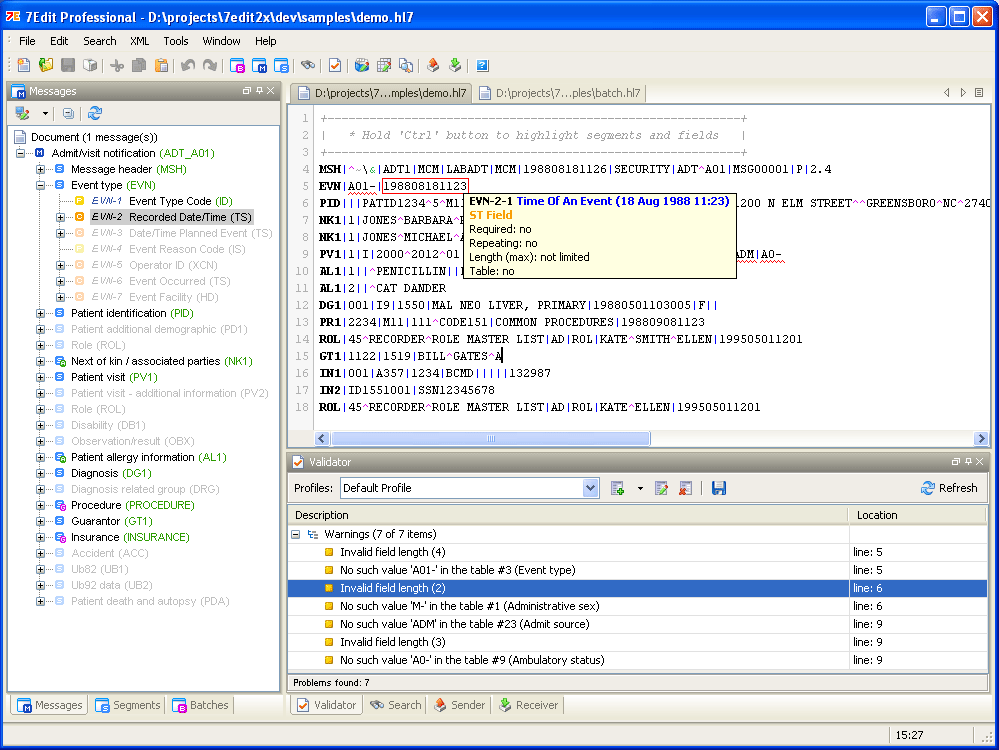999x750 pixels.
Task: Open a new message with the New icon
Action: (x=23, y=64)
